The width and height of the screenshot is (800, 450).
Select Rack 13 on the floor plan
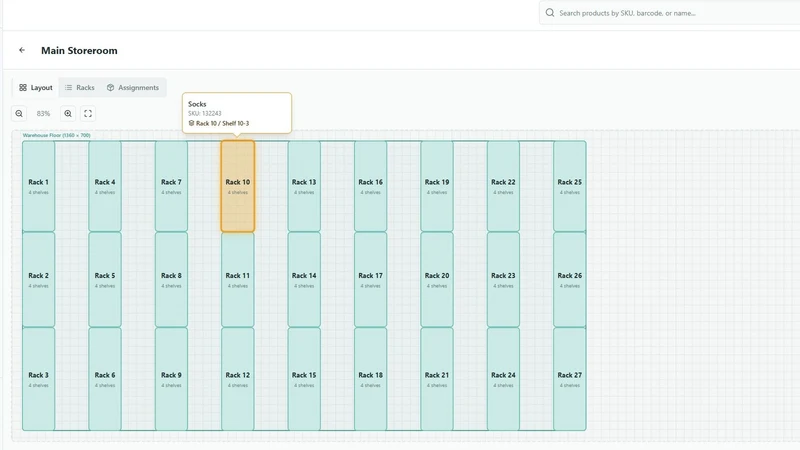(304, 186)
